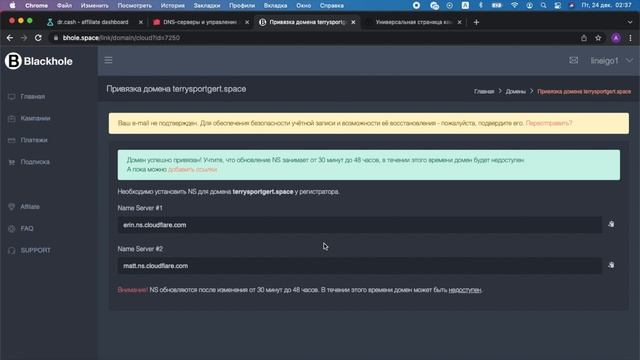Click the Кампании sidebar icon
The image size is (640, 360).
(11, 118)
